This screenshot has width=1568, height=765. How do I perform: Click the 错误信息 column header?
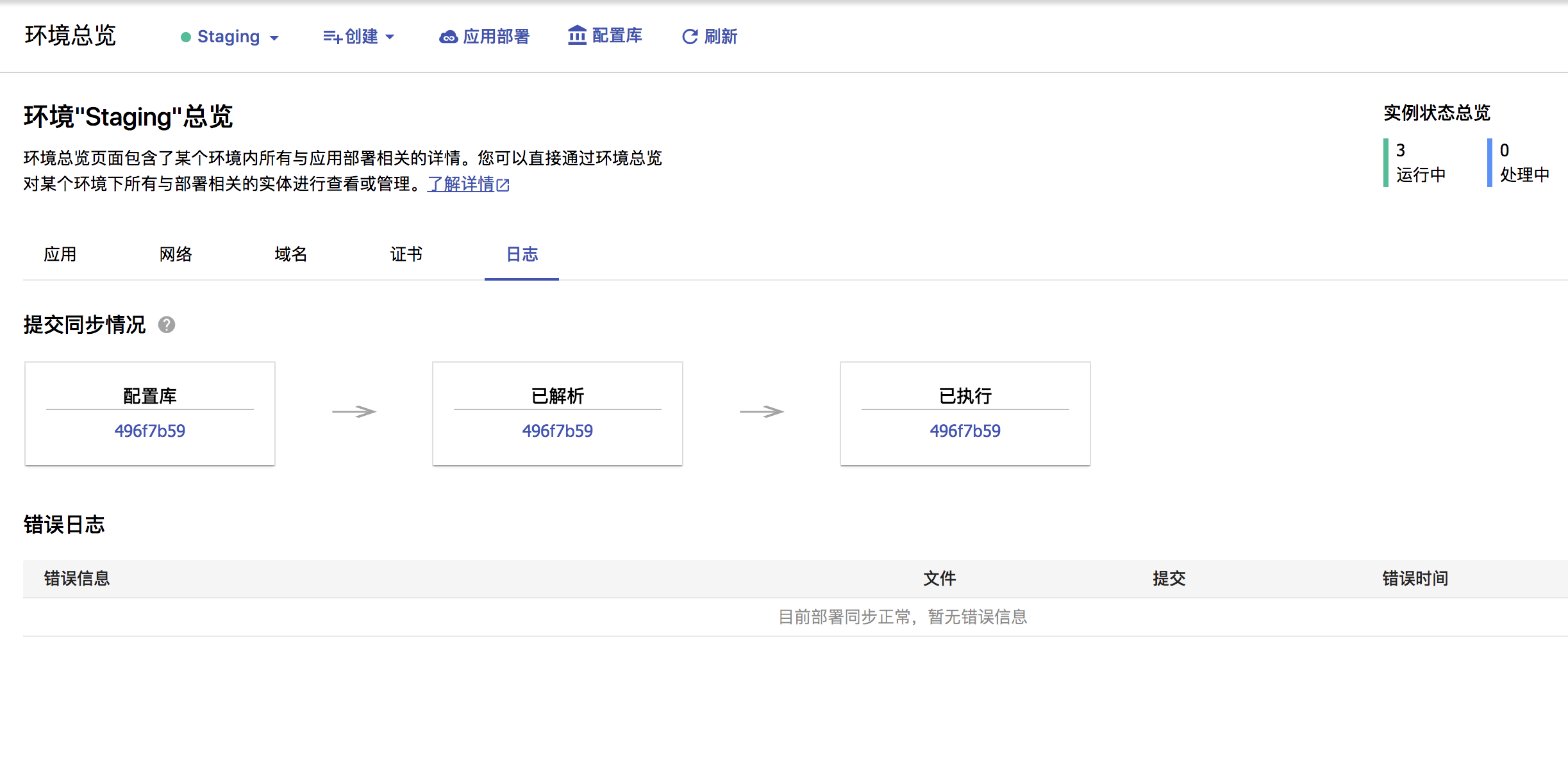(77, 579)
